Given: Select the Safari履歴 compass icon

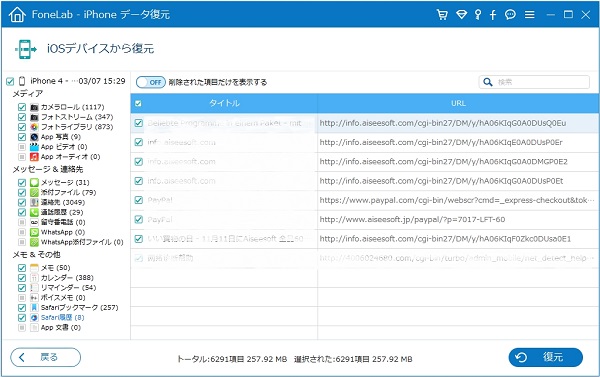Looking at the screenshot, I should point(34,318).
